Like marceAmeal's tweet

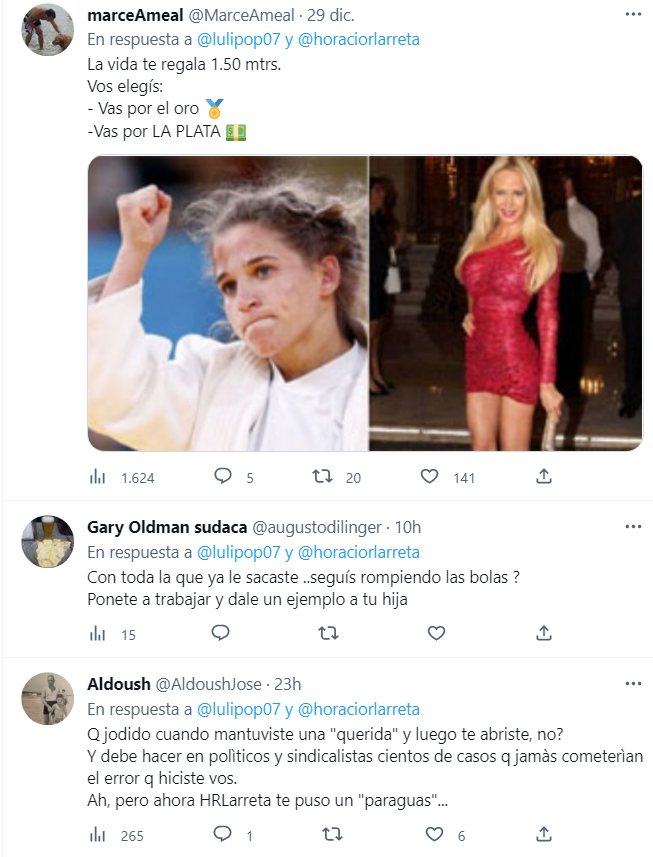(x=430, y=477)
